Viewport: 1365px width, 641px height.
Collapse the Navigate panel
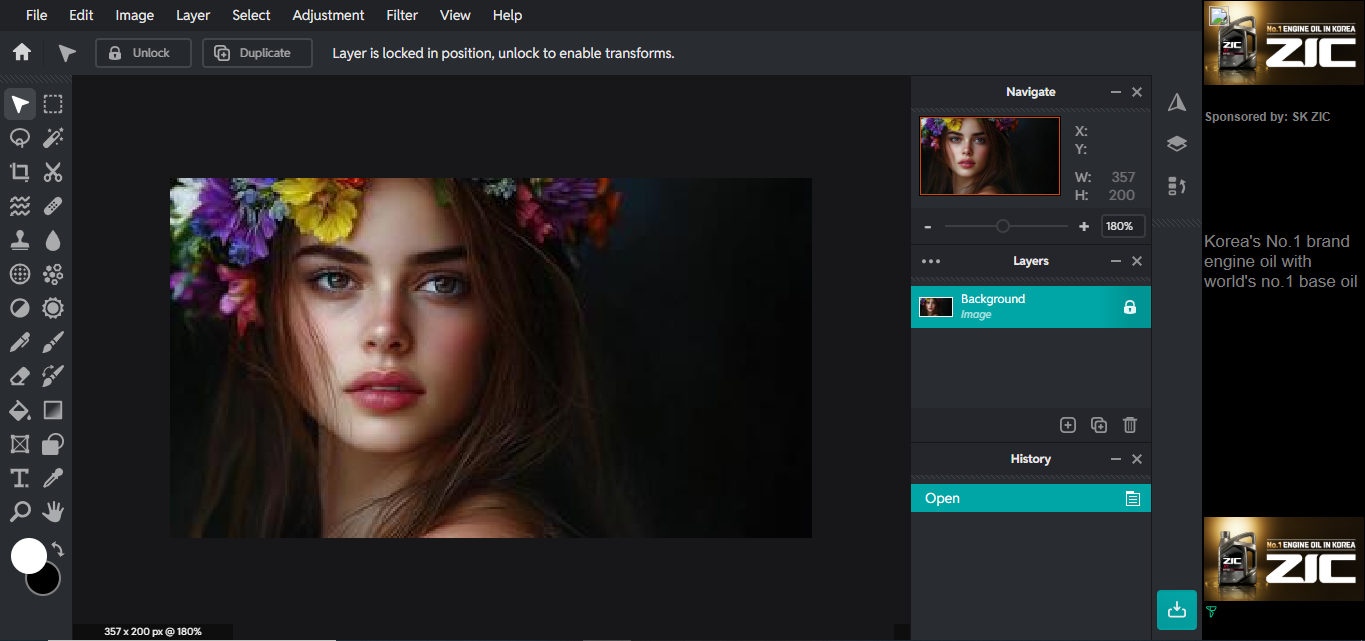click(1116, 92)
